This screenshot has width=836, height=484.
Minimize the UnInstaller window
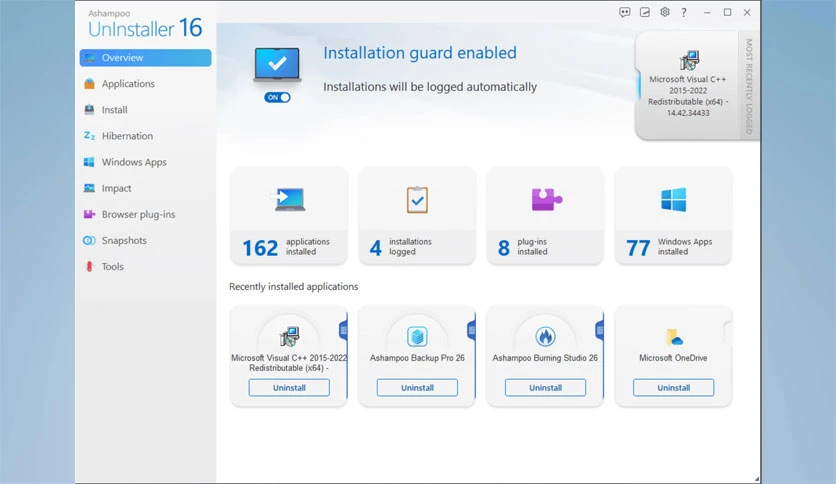(x=707, y=12)
